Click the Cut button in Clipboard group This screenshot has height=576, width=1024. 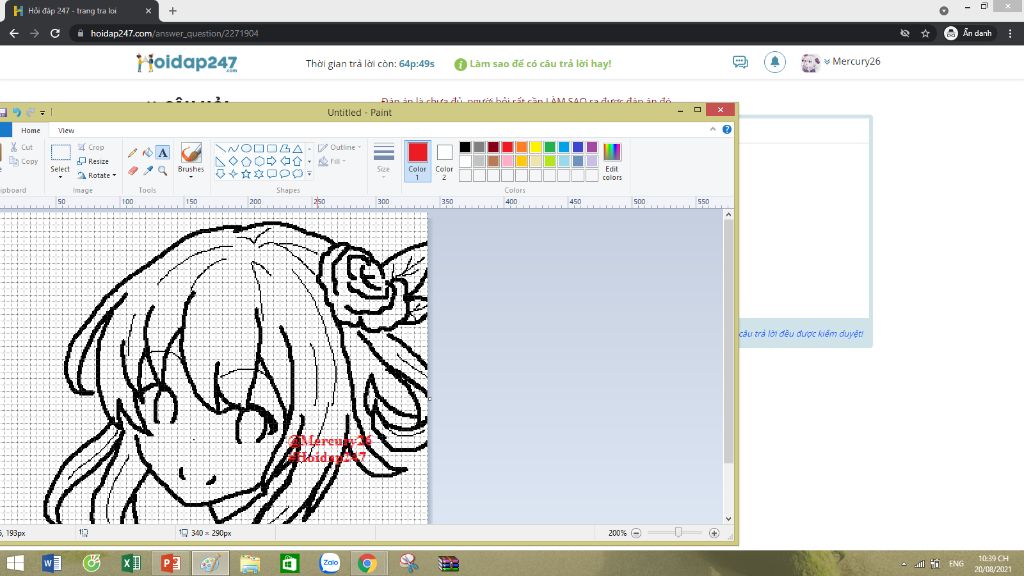pos(22,147)
